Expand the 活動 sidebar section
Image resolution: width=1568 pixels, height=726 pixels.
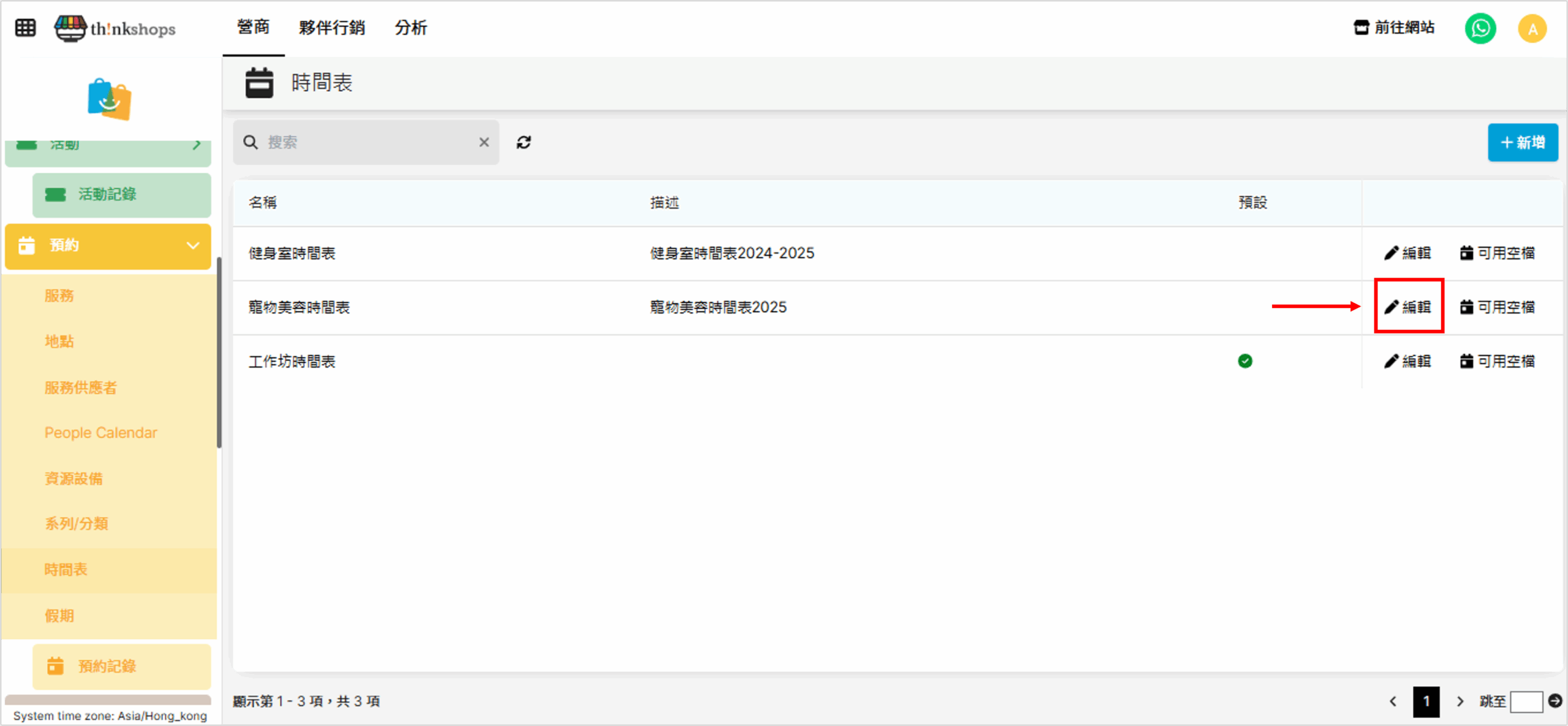196,146
